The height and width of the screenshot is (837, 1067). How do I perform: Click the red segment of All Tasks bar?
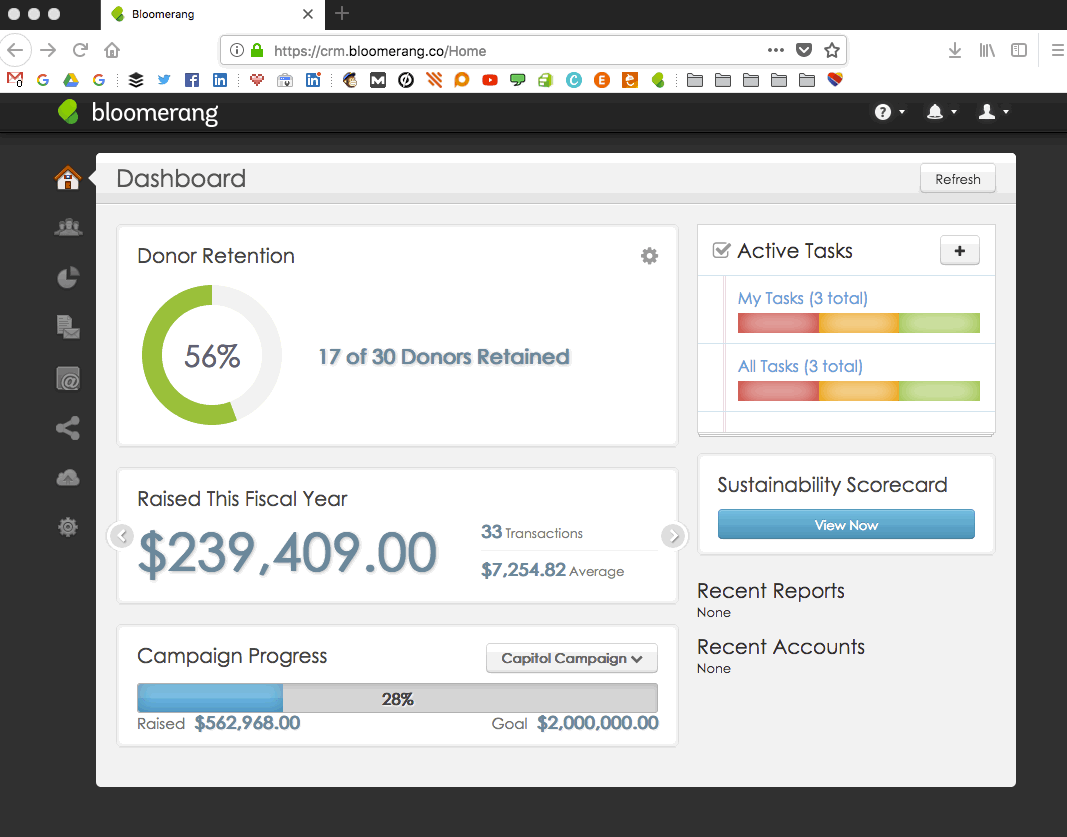tap(778, 391)
